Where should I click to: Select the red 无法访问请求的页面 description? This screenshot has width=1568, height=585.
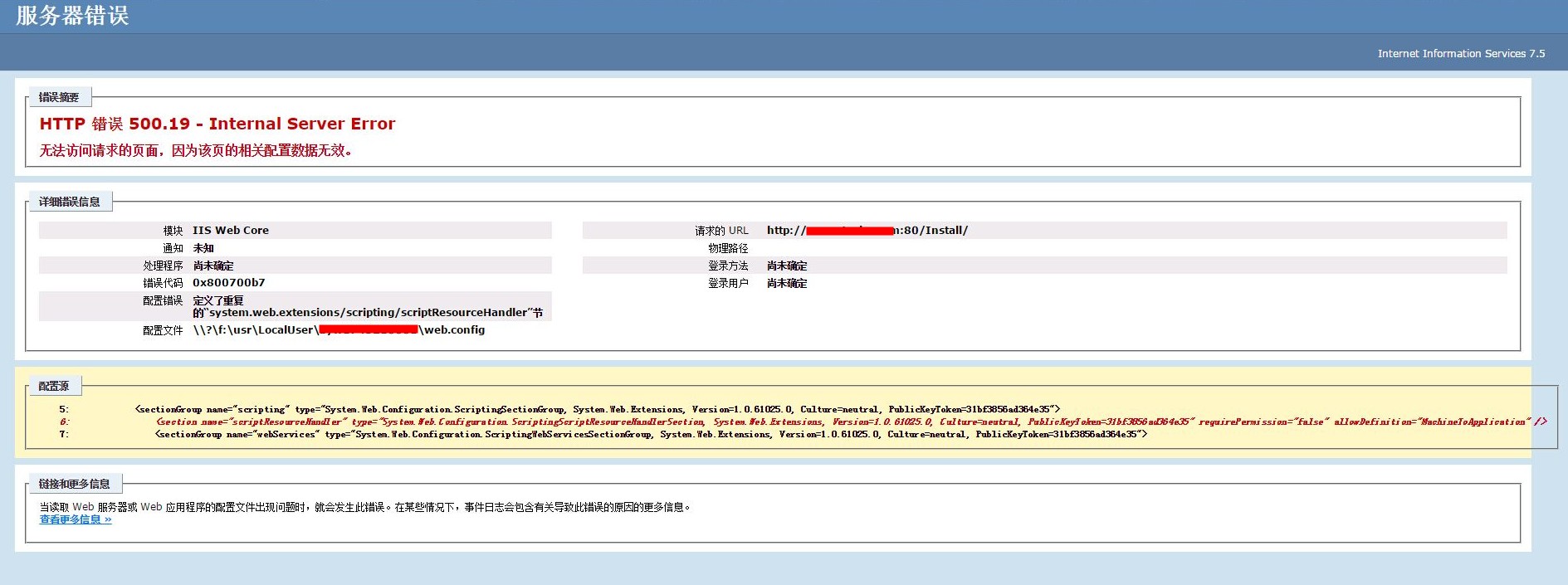pos(196,150)
